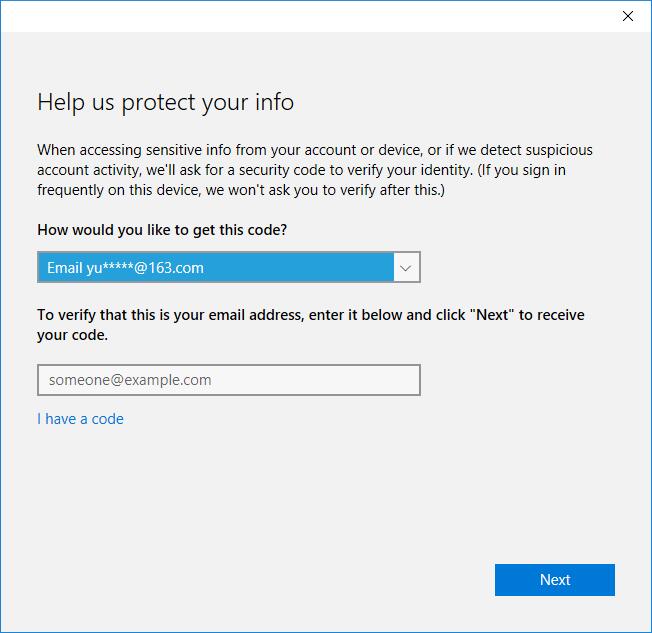Activate the email address entry box

(229, 380)
